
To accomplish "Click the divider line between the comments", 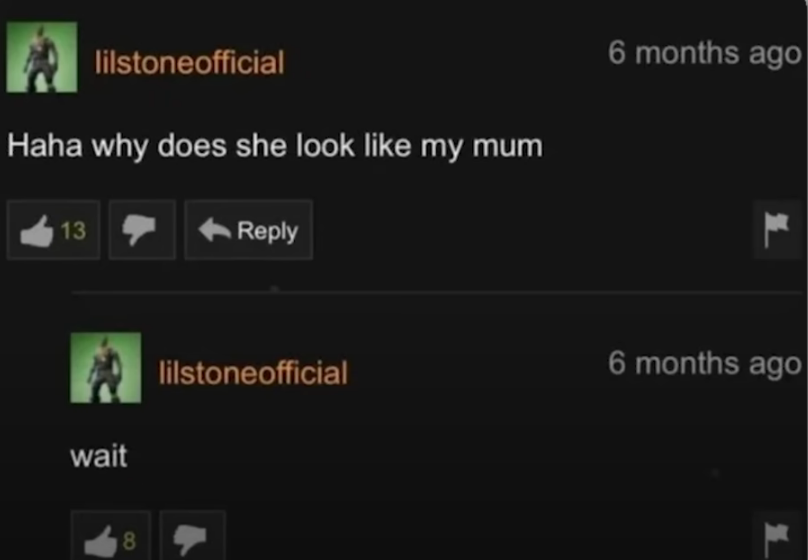I will pyautogui.click(x=436, y=292).
